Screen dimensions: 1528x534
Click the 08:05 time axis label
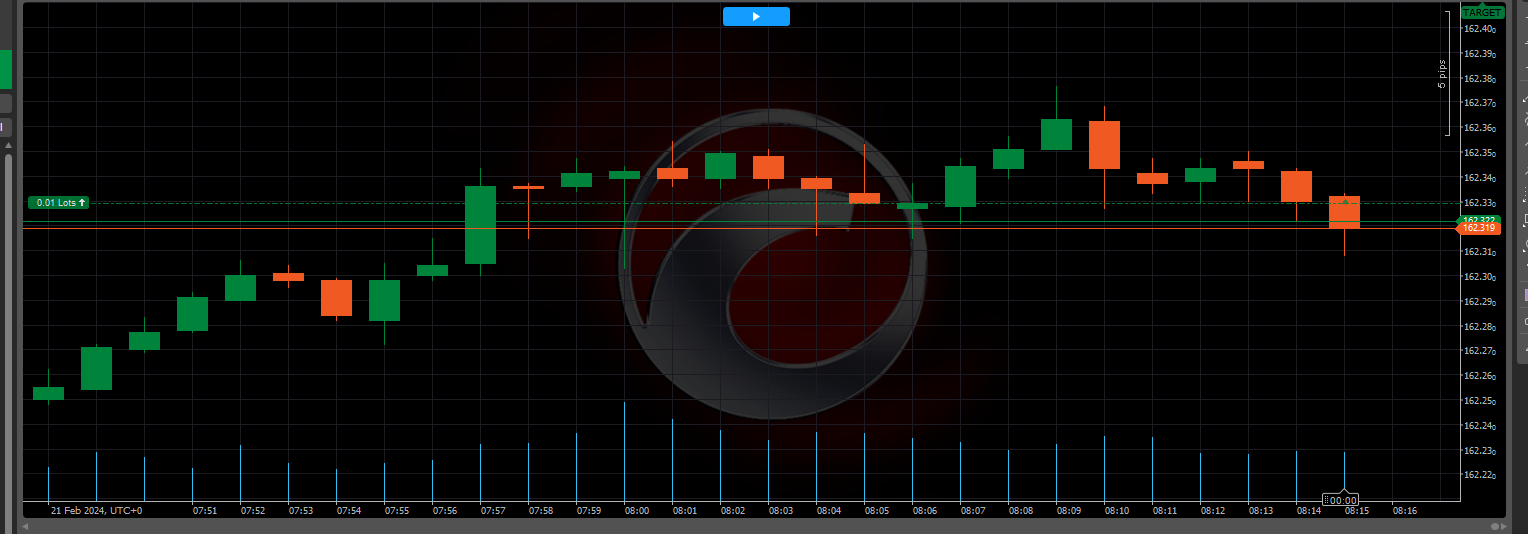(x=877, y=510)
